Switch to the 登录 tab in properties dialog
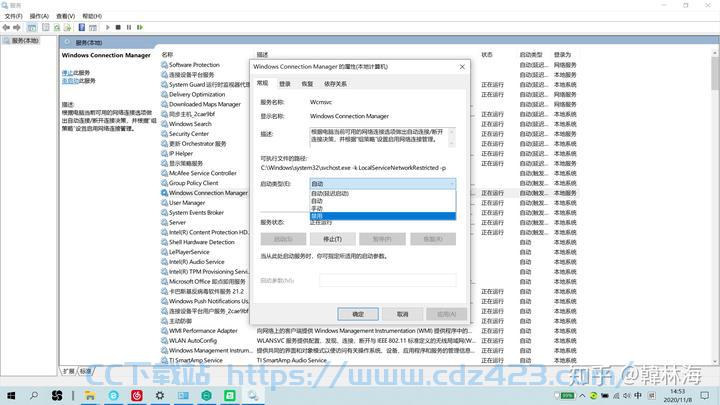This screenshot has height=405, width=720. (285, 84)
